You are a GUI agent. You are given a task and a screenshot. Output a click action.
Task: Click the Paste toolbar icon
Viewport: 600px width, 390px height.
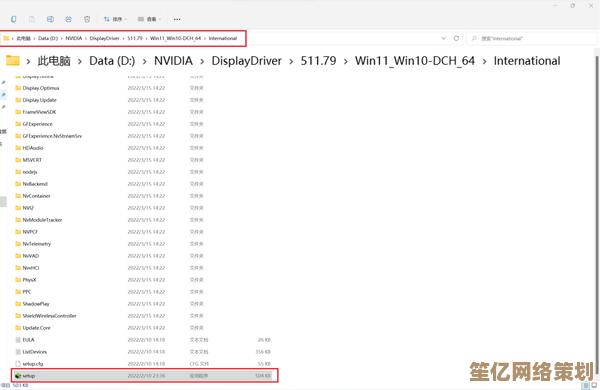pos(32,19)
